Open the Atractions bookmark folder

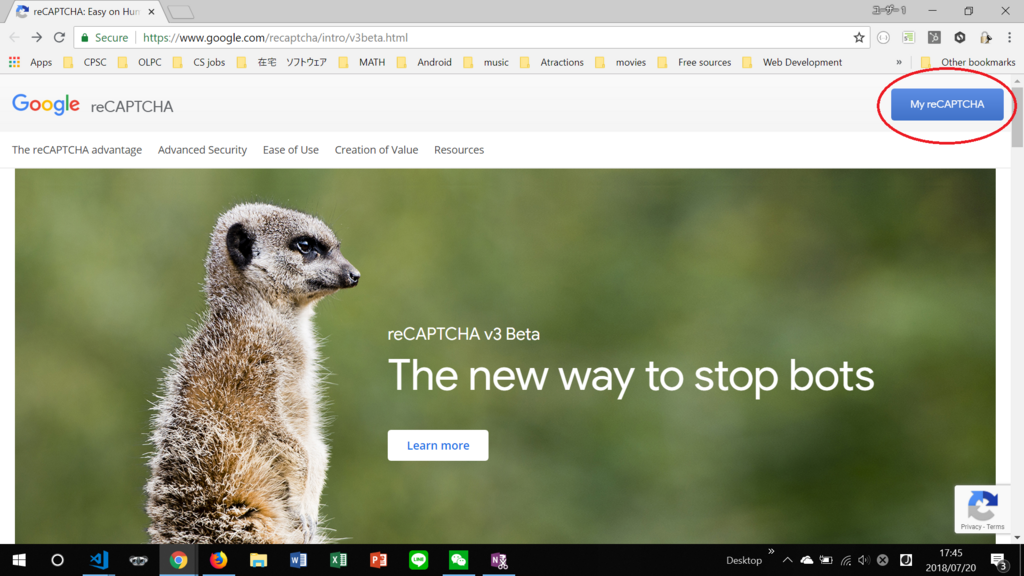click(552, 62)
